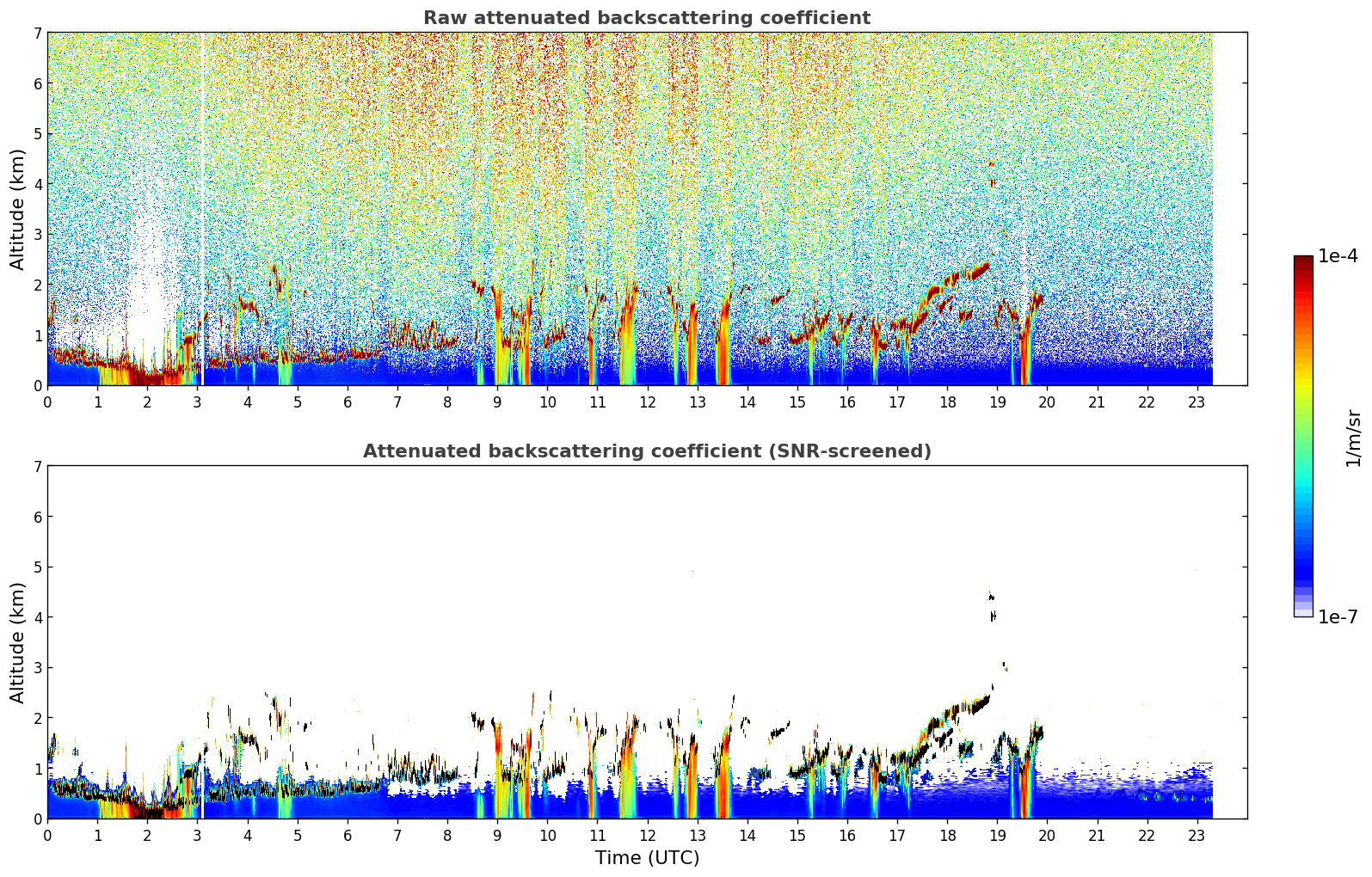The width and height of the screenshot is (1372, 877).
Task: Click the bottom plot's y-axis tick "3"
Action: (38, 668)
